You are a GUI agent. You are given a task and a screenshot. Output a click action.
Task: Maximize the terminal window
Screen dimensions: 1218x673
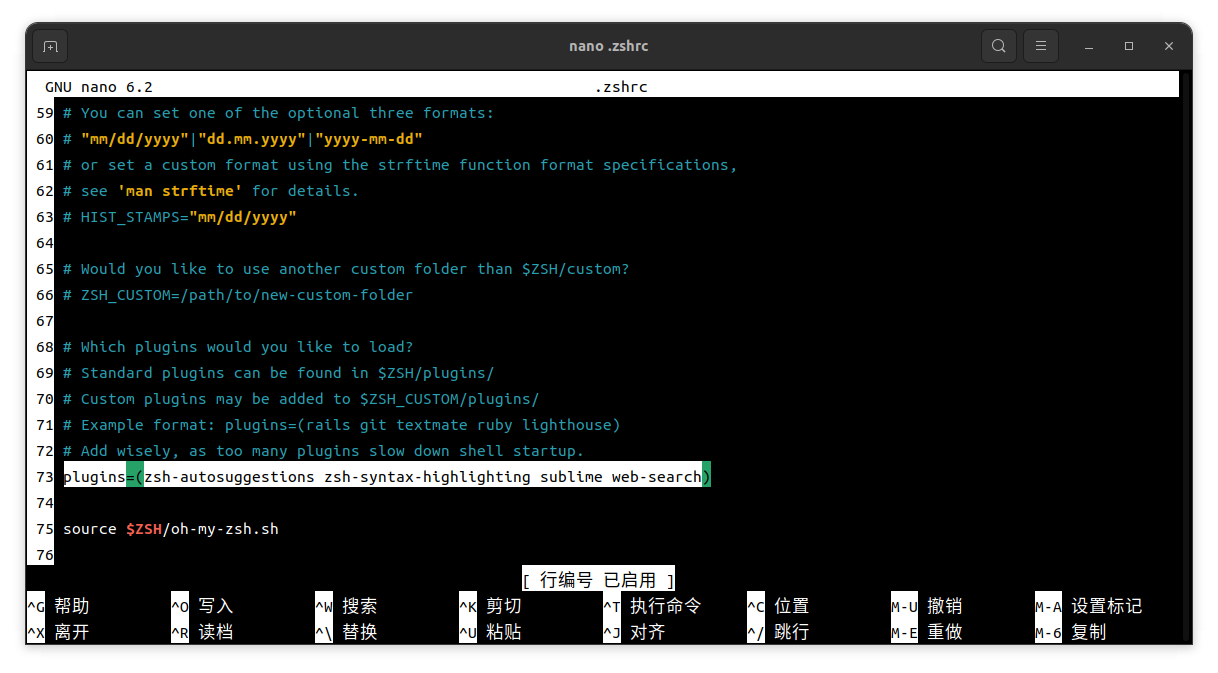tap(1129, 46)
